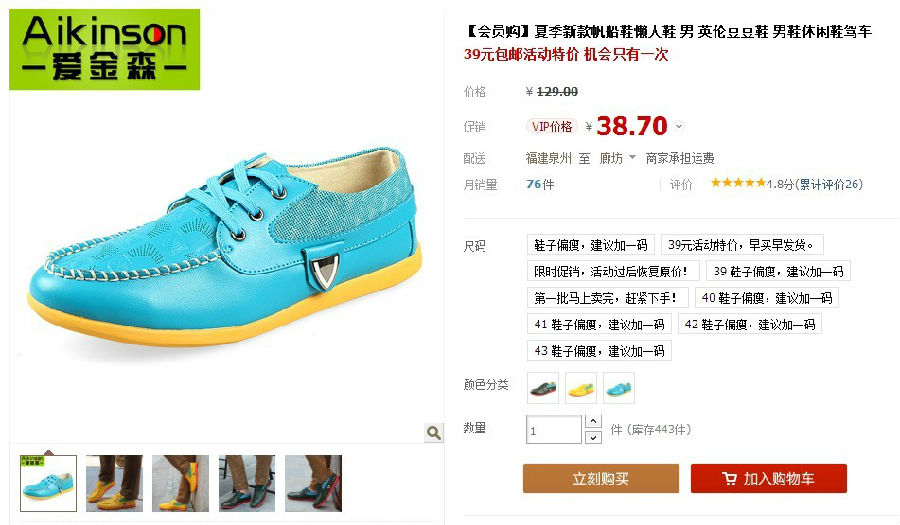
Task: Click the quantity input field
Action: pos(554,430)
